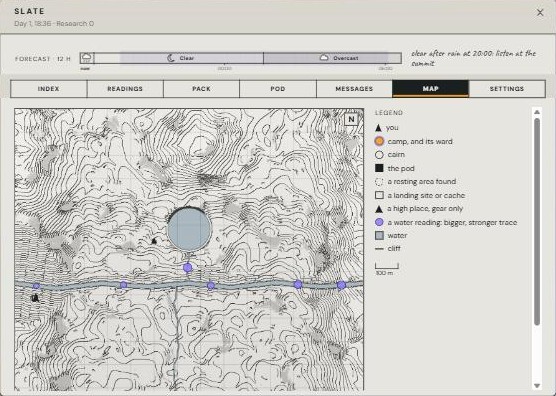Screen dimensions: 556x396
Task: Click the water reading marker below the lake
Action: tap(188, 268)
